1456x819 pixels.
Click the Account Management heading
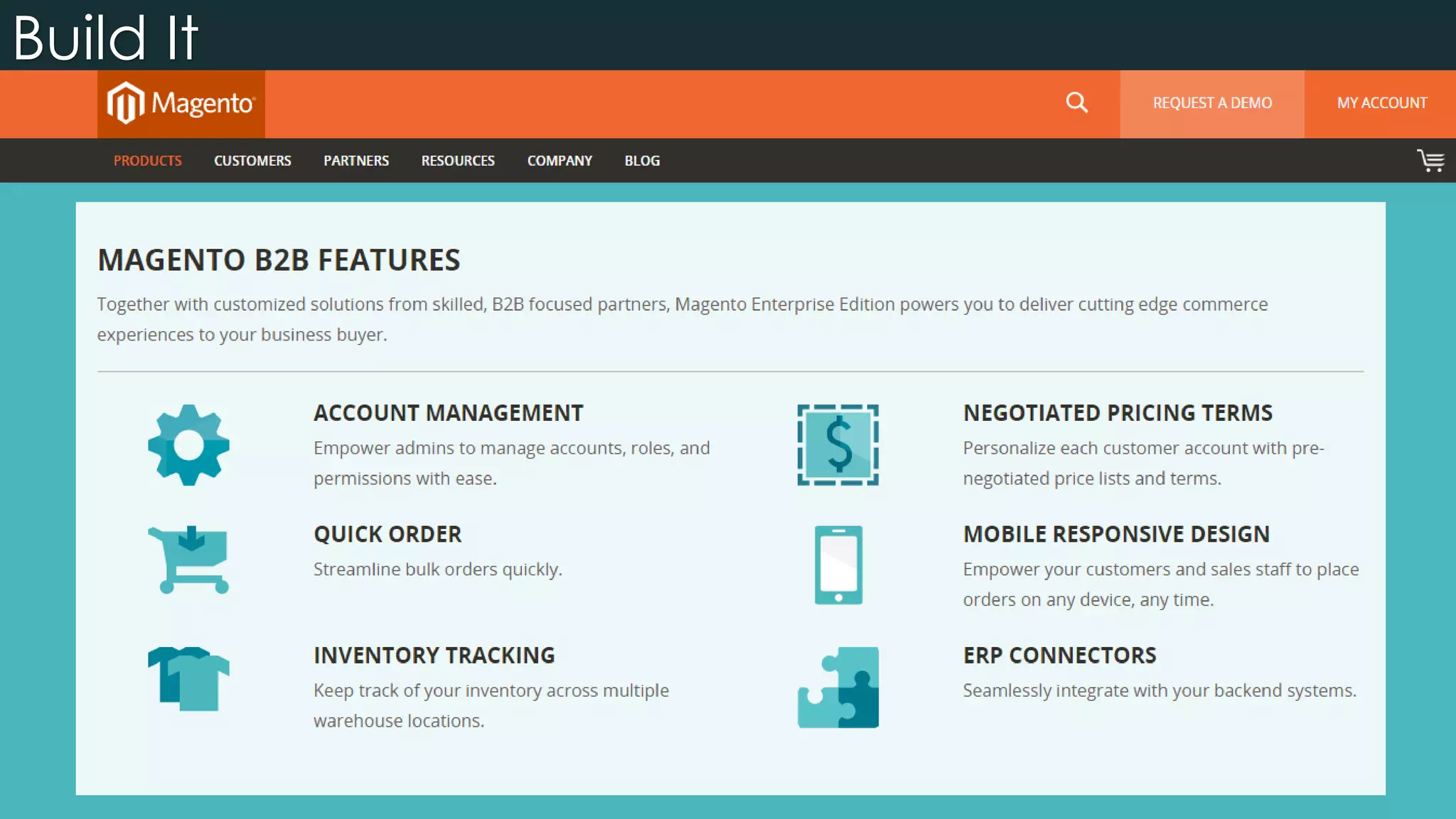click(448, 413)
